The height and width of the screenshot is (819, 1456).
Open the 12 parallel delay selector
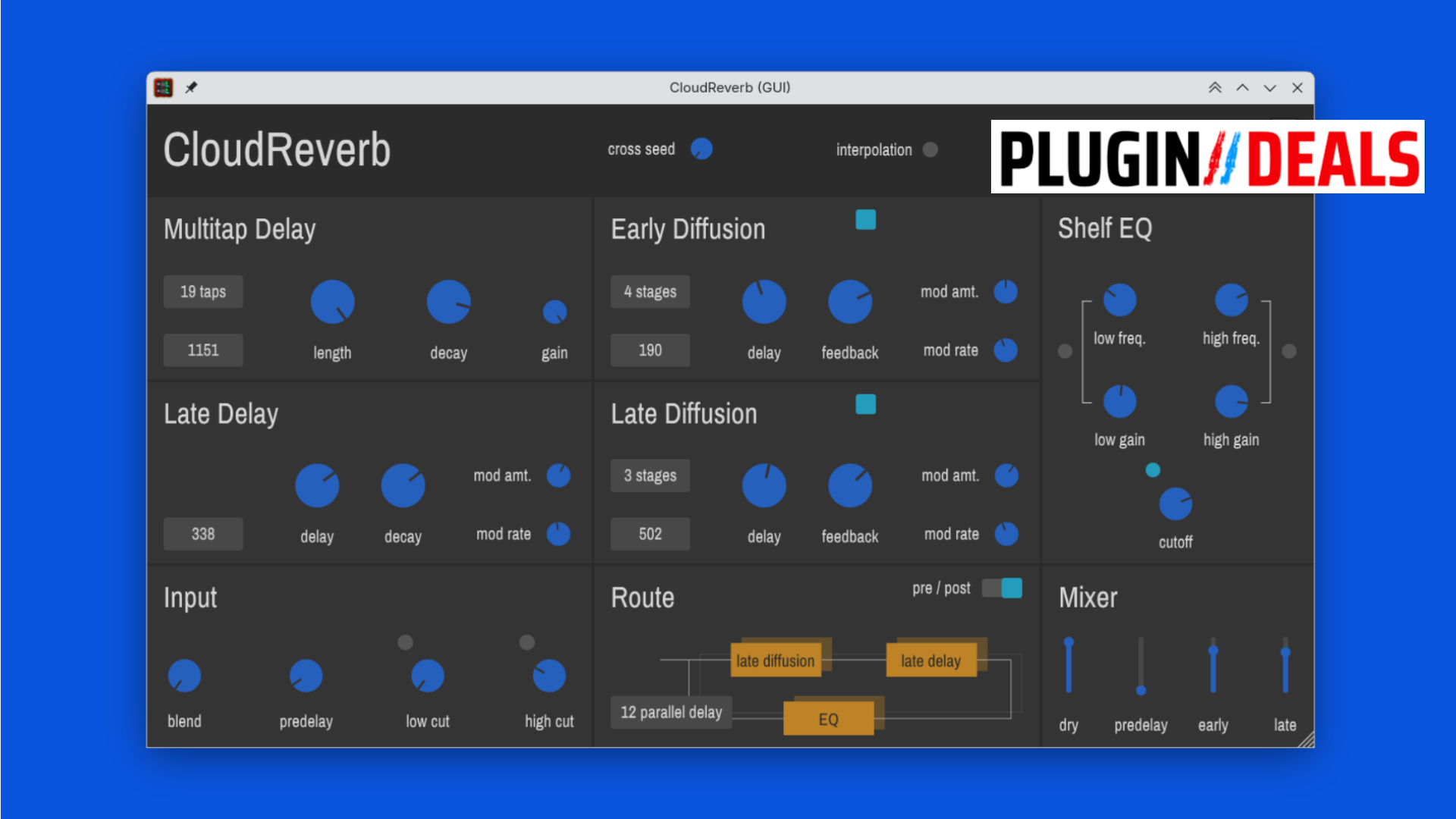tap(671, 712)
